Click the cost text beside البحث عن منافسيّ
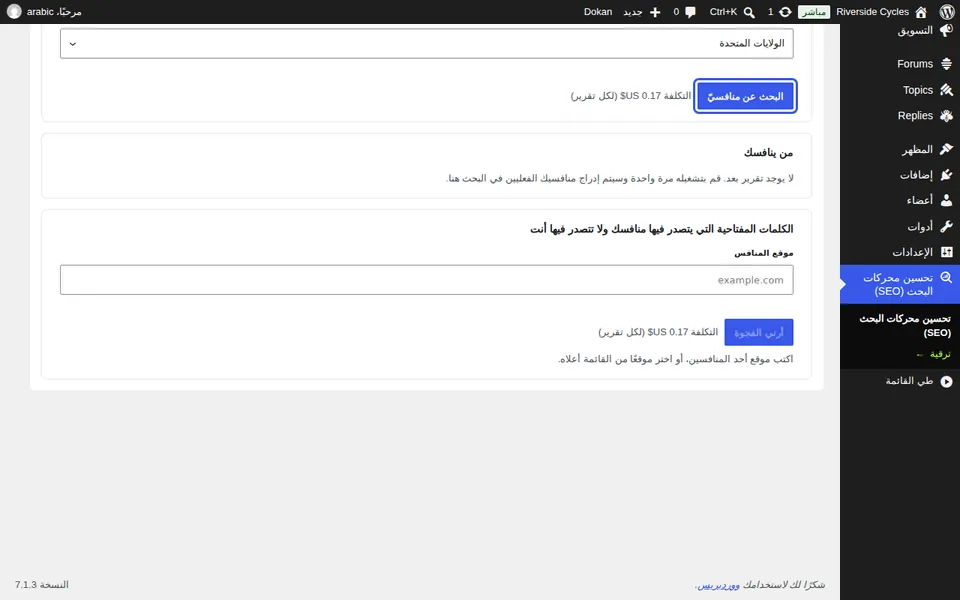This screenshot has width=960, height=600. click(x=631, y=96)
